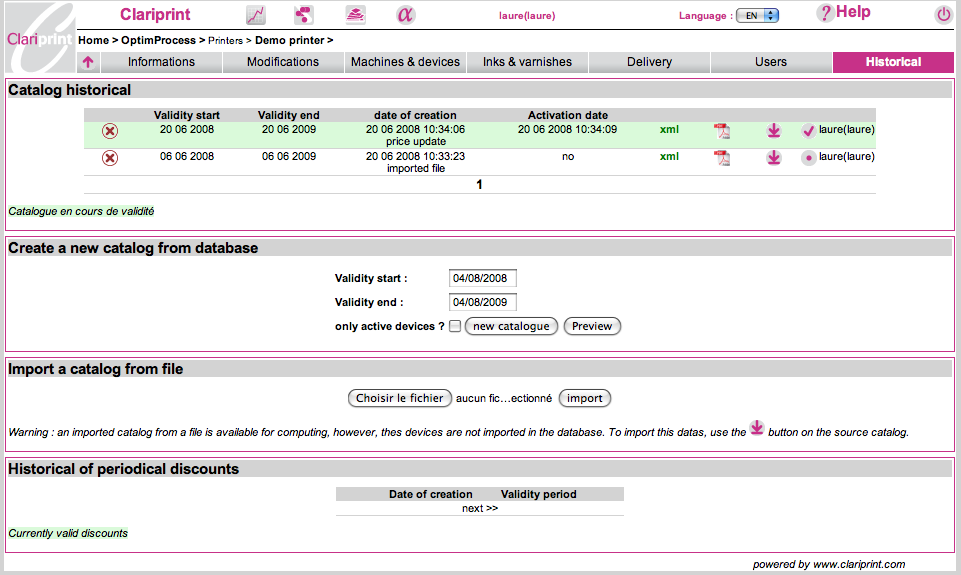The height and width of the screenshot is (575, 961).
Task: Activate the imported file catalog radio circle
Action: tap(808, 158)
